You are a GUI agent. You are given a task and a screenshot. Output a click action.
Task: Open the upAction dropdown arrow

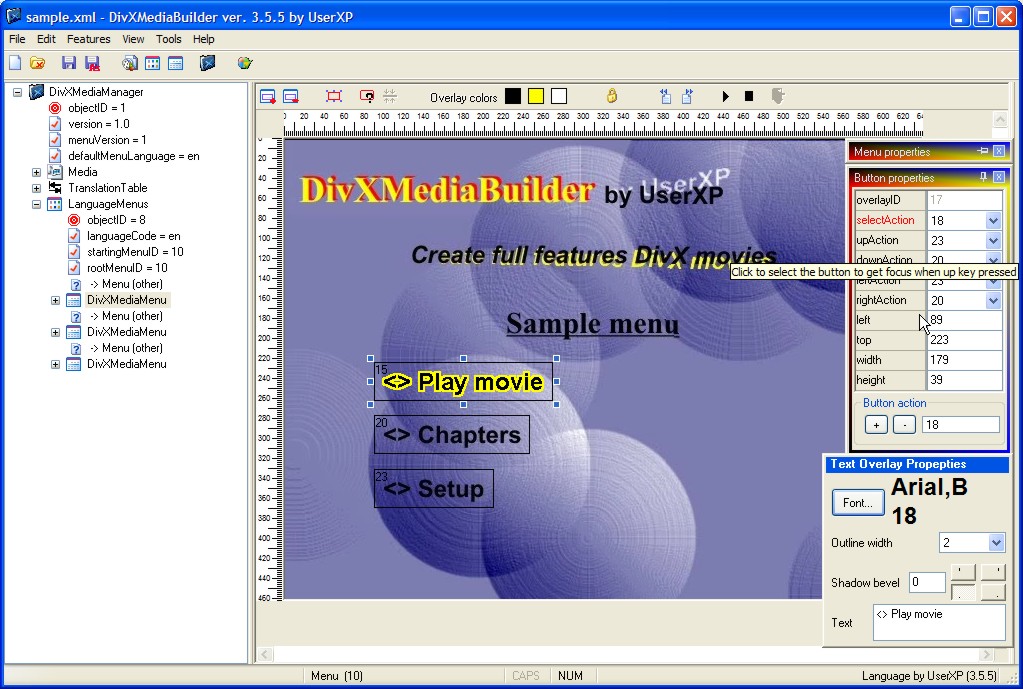[993, 241]
